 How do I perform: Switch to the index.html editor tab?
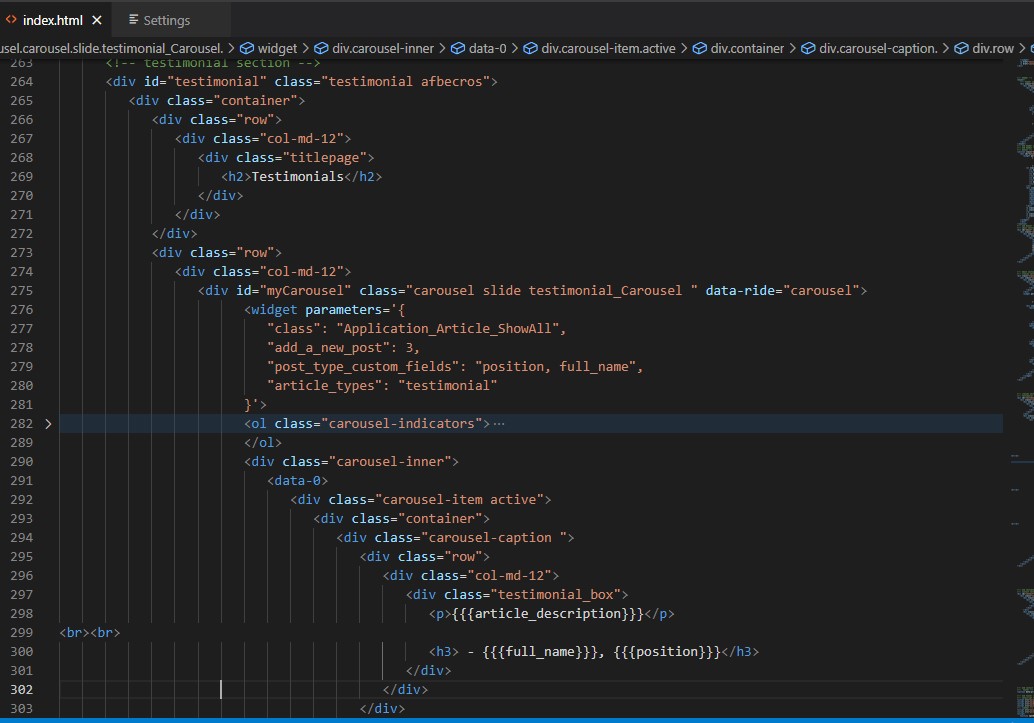(53, 20)
